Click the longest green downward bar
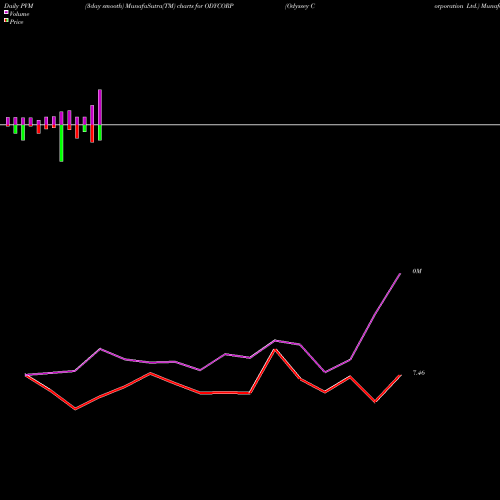This screenshot has height=500, width=500. tap(61, 143)
